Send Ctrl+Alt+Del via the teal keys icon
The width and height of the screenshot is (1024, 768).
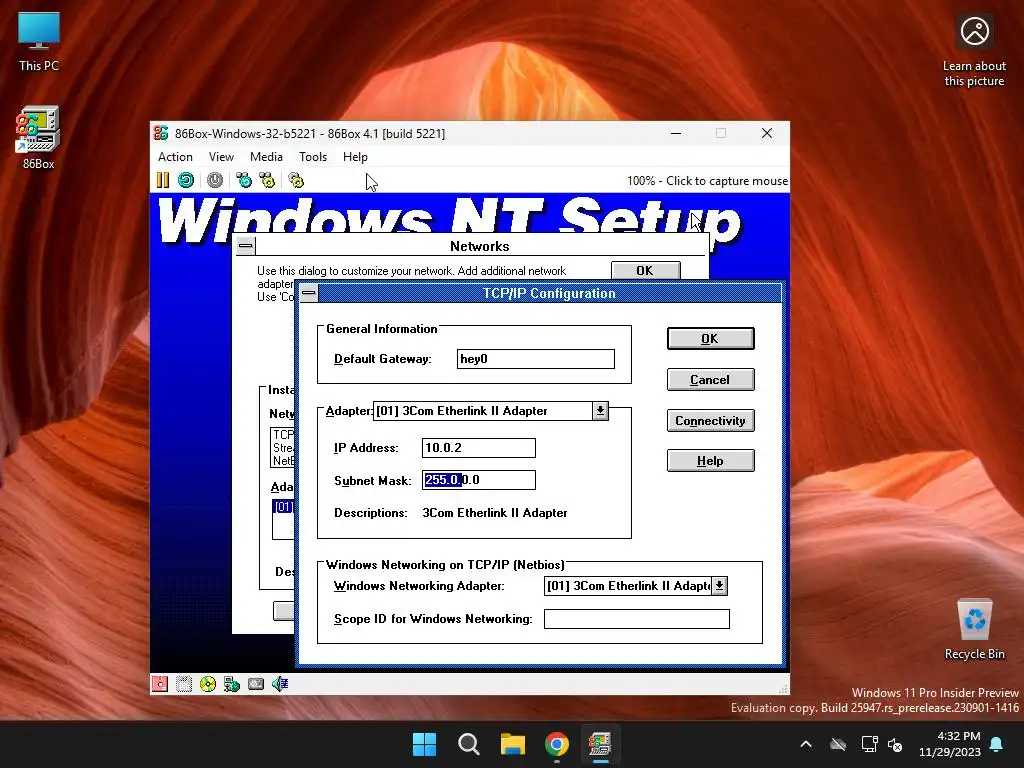[244, 180]
